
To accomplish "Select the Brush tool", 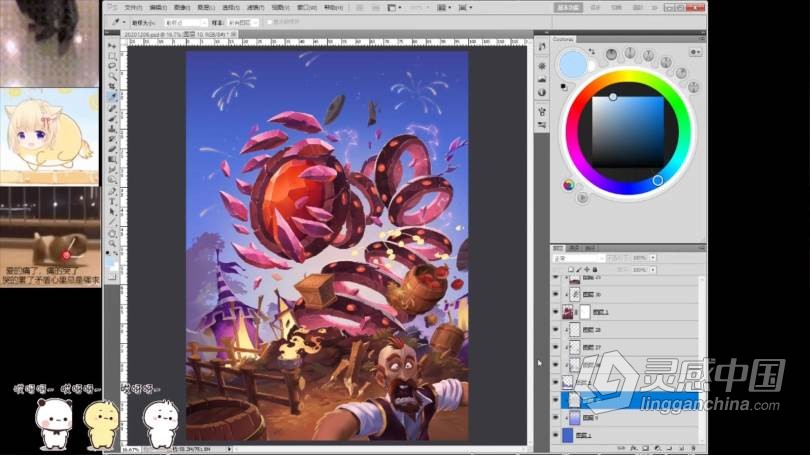I will (x=112, y=118).
